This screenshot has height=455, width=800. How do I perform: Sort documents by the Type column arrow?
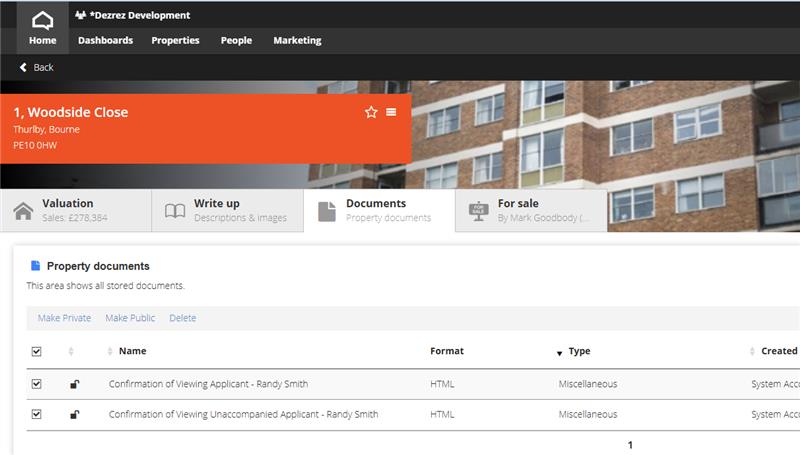[560, 352]
